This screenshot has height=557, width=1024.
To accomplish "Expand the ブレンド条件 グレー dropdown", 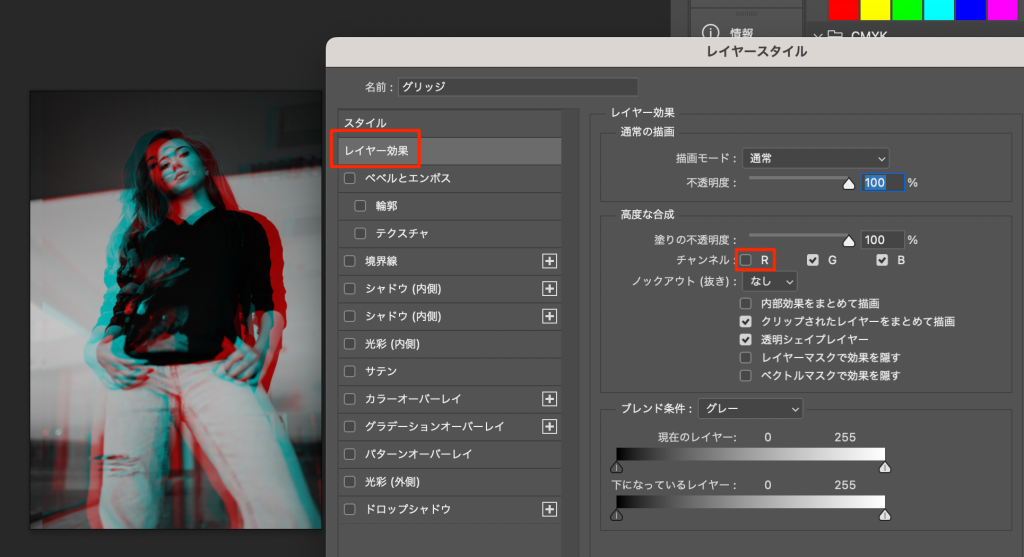I will coord(750,408).
